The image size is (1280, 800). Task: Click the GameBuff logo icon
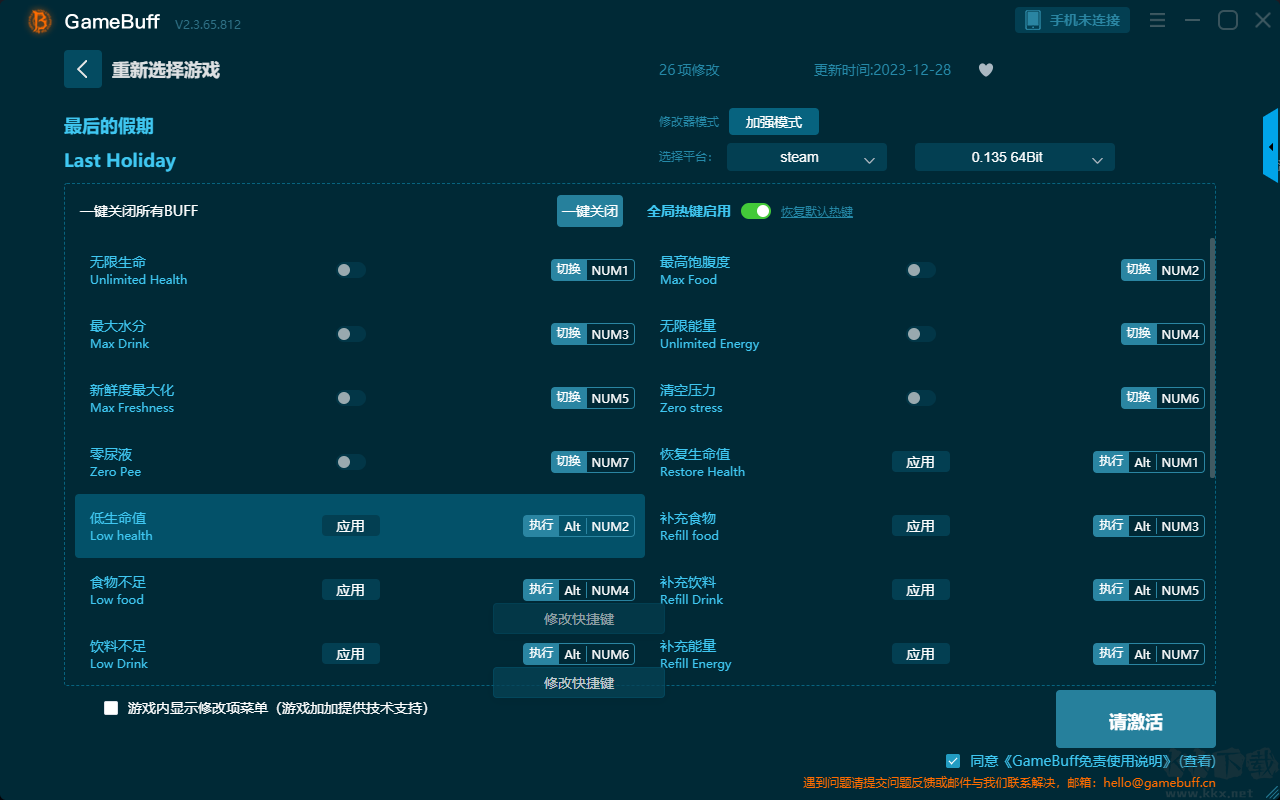[x=40, y=21]
